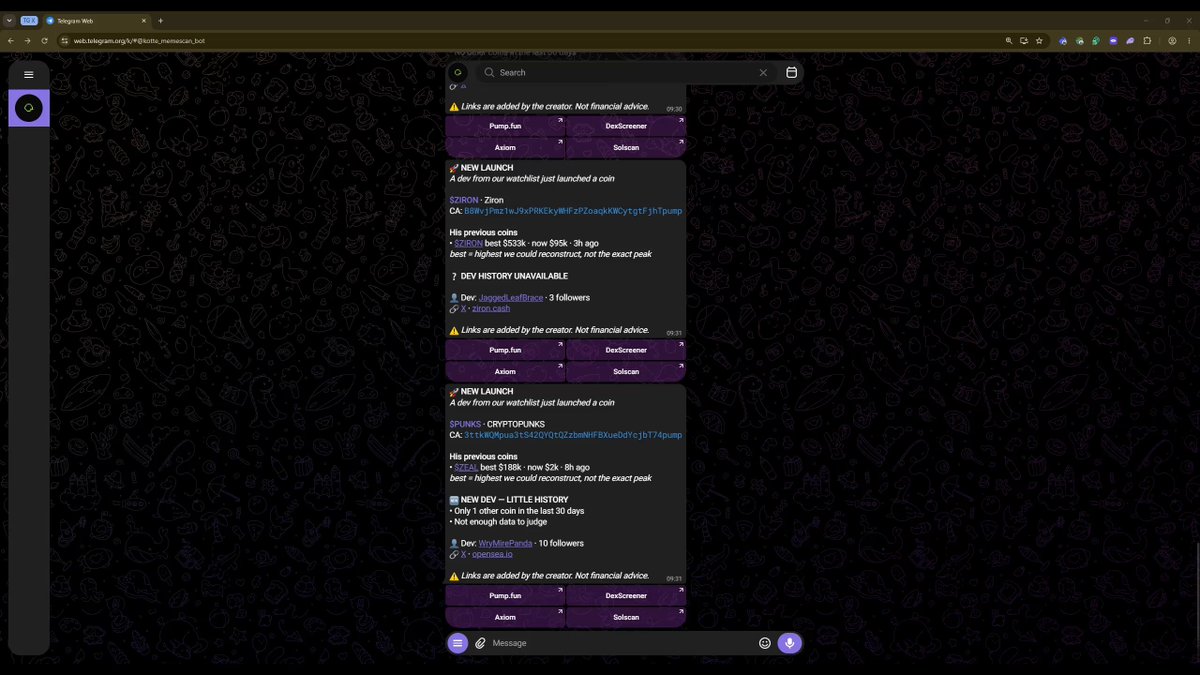Viewport: 1200px width, 675px height.
Task: Toggle the 'TG X' tab group
Action: point(29,20)
